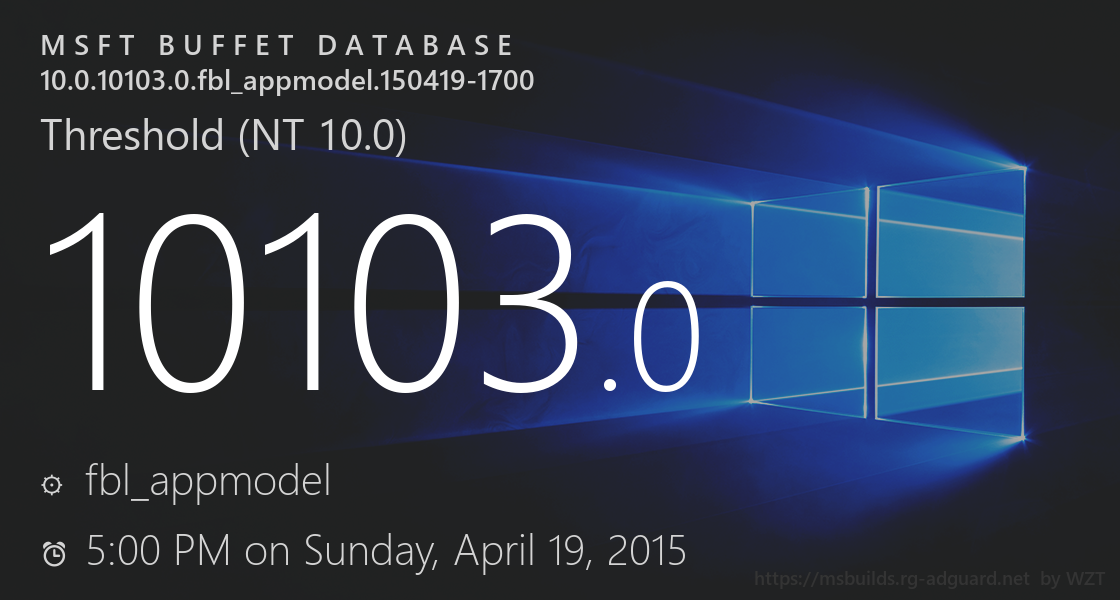Click the full build string 10.0.10103.0.fbl_appmodel.150419-1700
The image size is (1120, 600).
(287, 80)
